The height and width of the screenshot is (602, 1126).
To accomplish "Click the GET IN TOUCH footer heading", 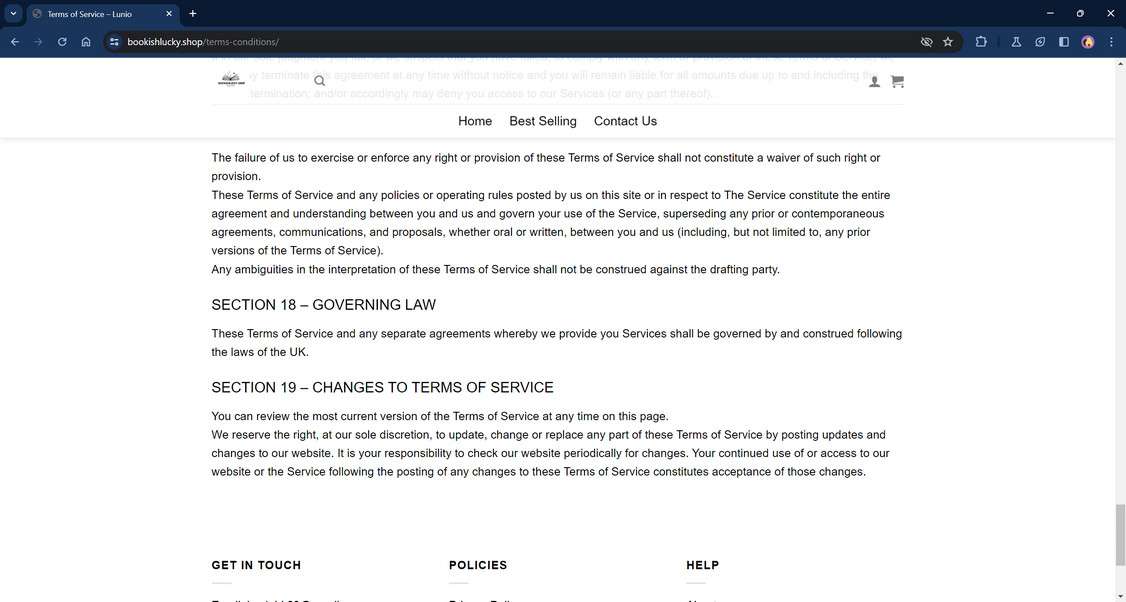I will tap(256, 565).
